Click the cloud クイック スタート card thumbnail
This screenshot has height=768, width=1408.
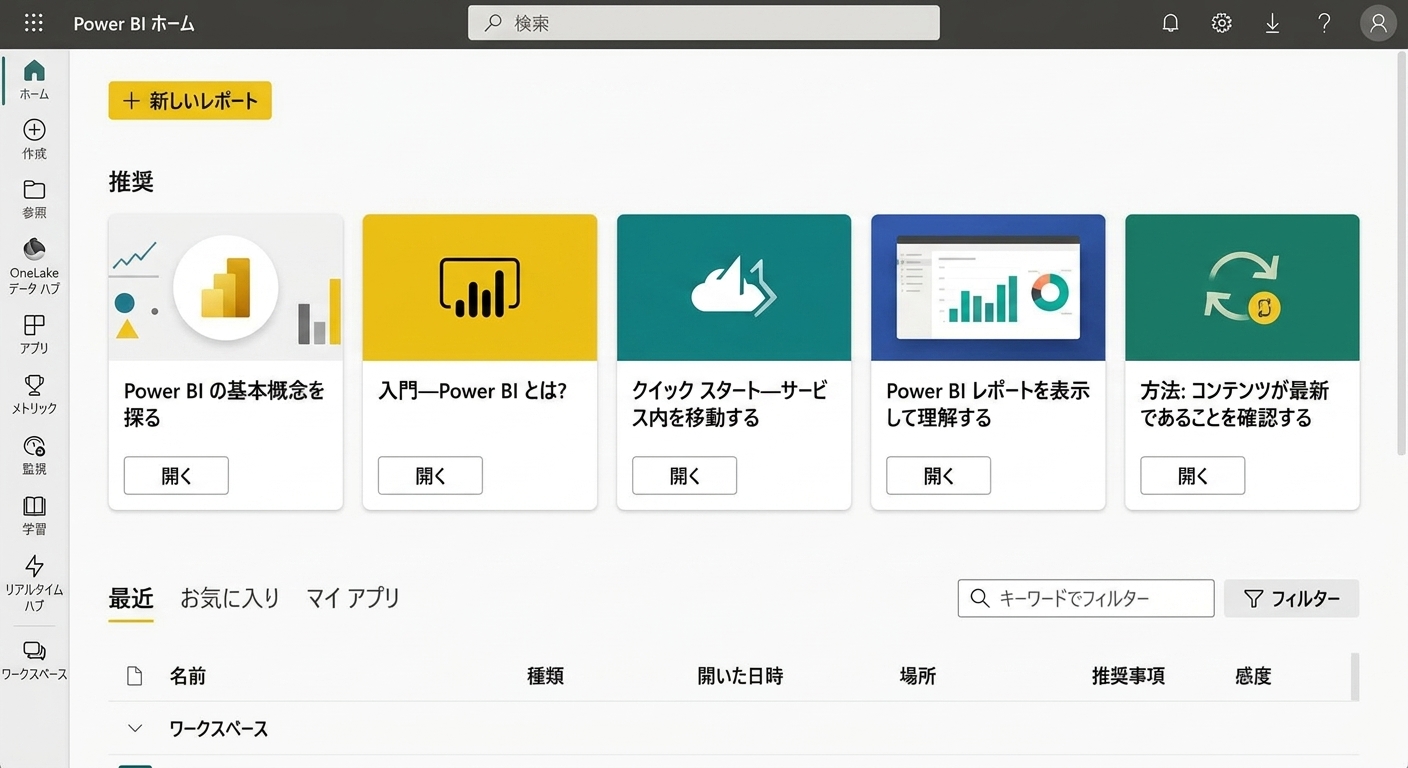click(734, 288)
